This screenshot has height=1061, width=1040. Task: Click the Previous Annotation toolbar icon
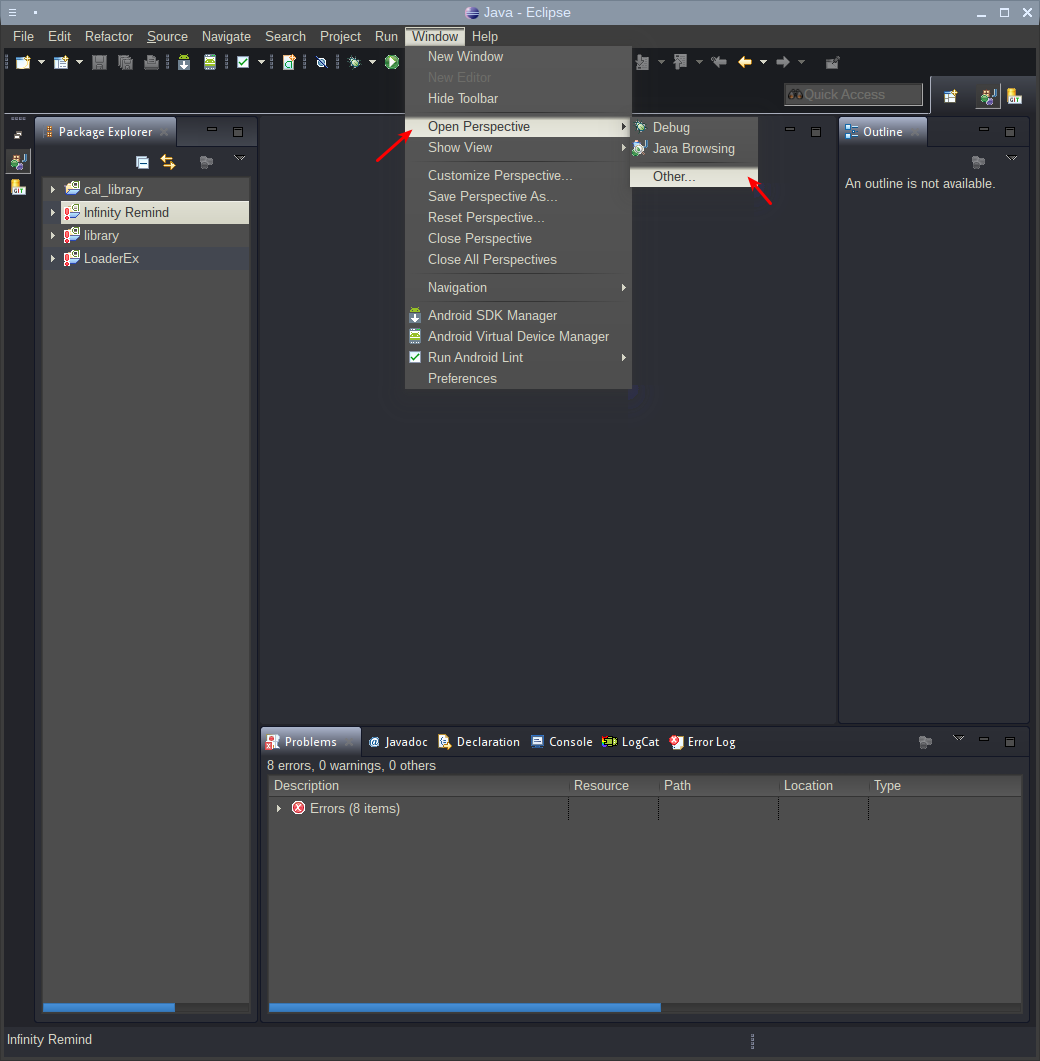680,63
